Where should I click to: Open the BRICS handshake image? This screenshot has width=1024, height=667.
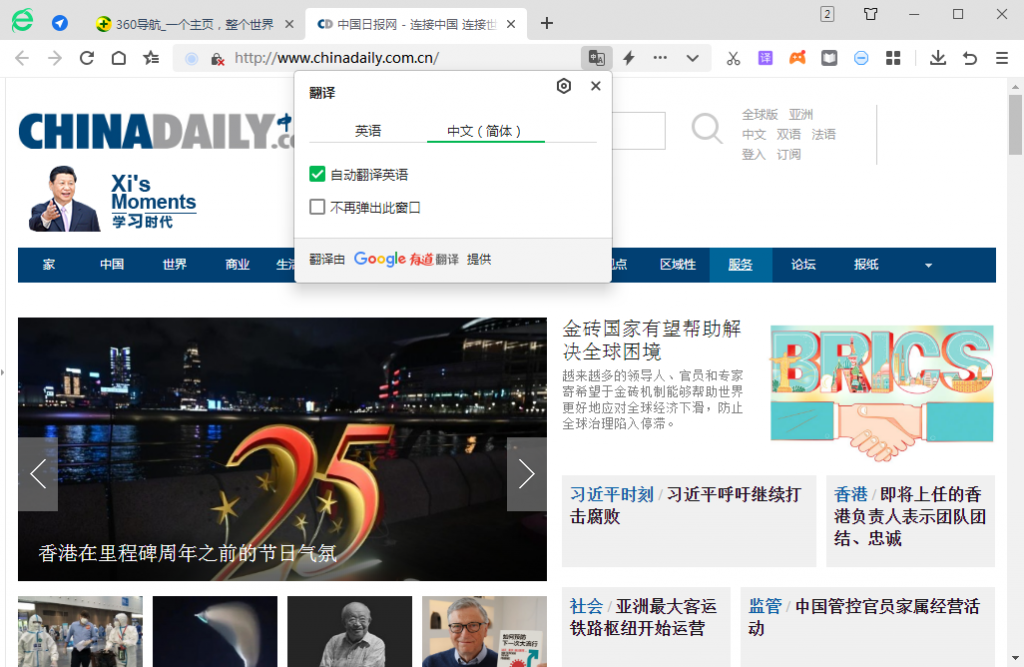[x=882, y=391]
